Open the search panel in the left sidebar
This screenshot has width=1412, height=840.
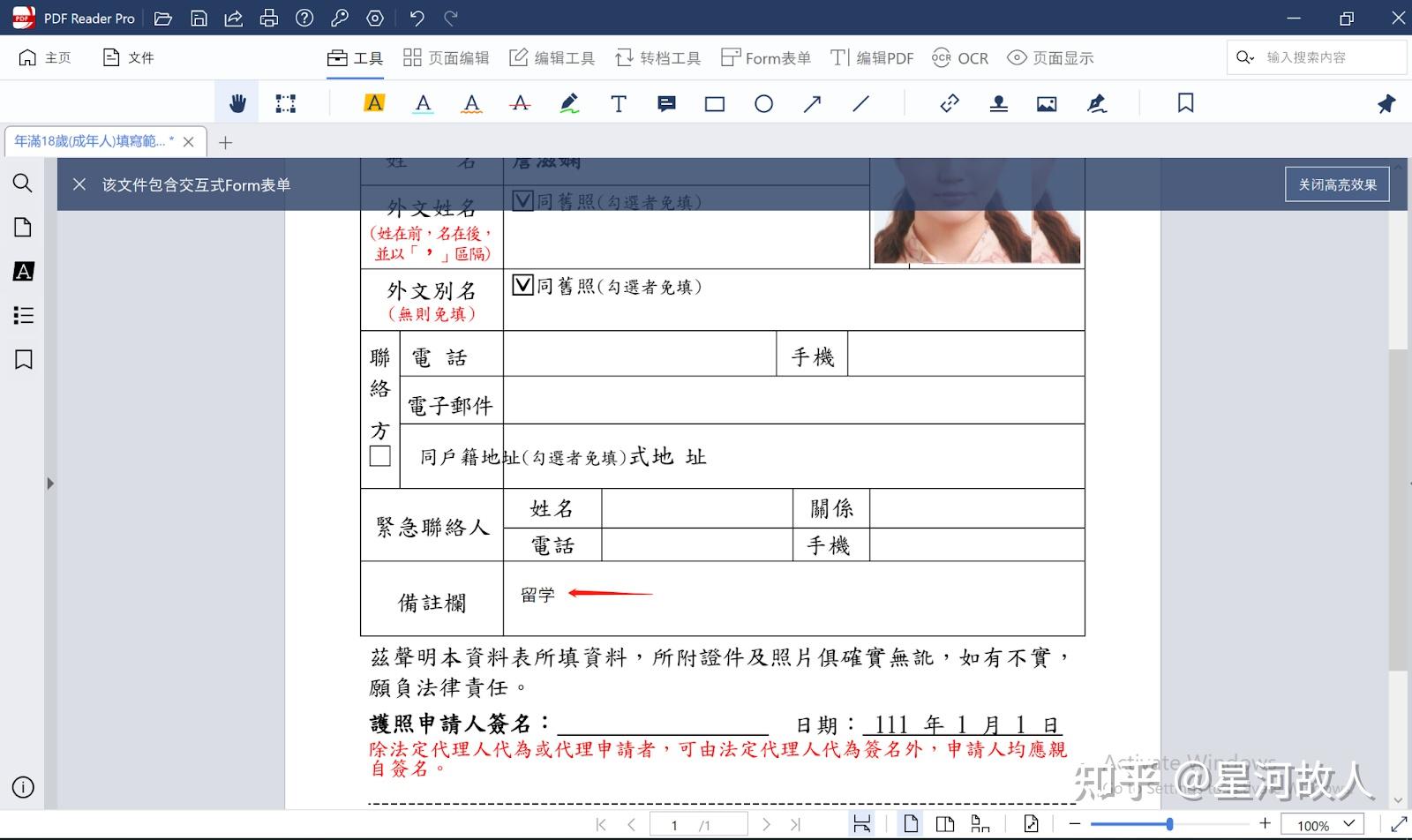pyautogui.click(x=23, y=184)
